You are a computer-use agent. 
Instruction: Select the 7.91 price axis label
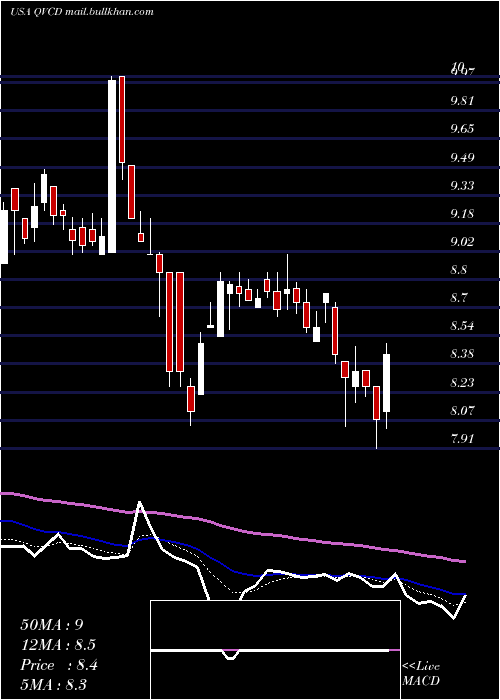click(462, 439)
